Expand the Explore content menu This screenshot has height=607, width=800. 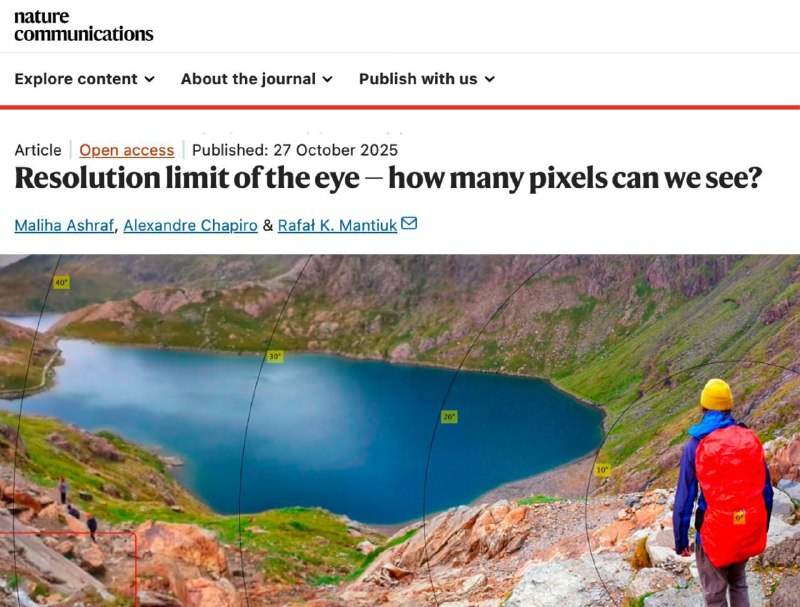(x=84, y=79)
